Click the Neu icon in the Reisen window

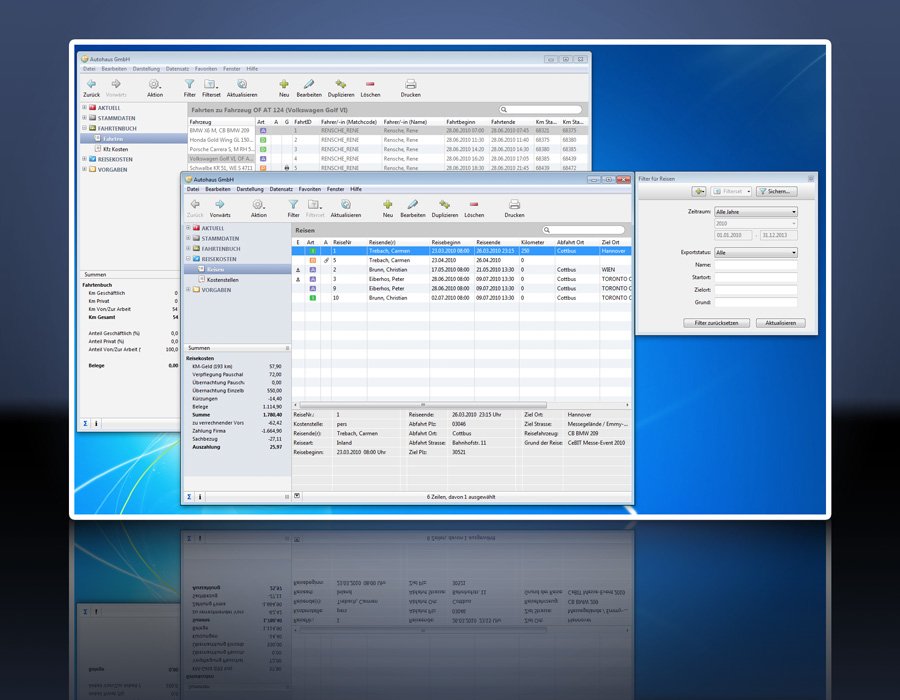point(387,204)
